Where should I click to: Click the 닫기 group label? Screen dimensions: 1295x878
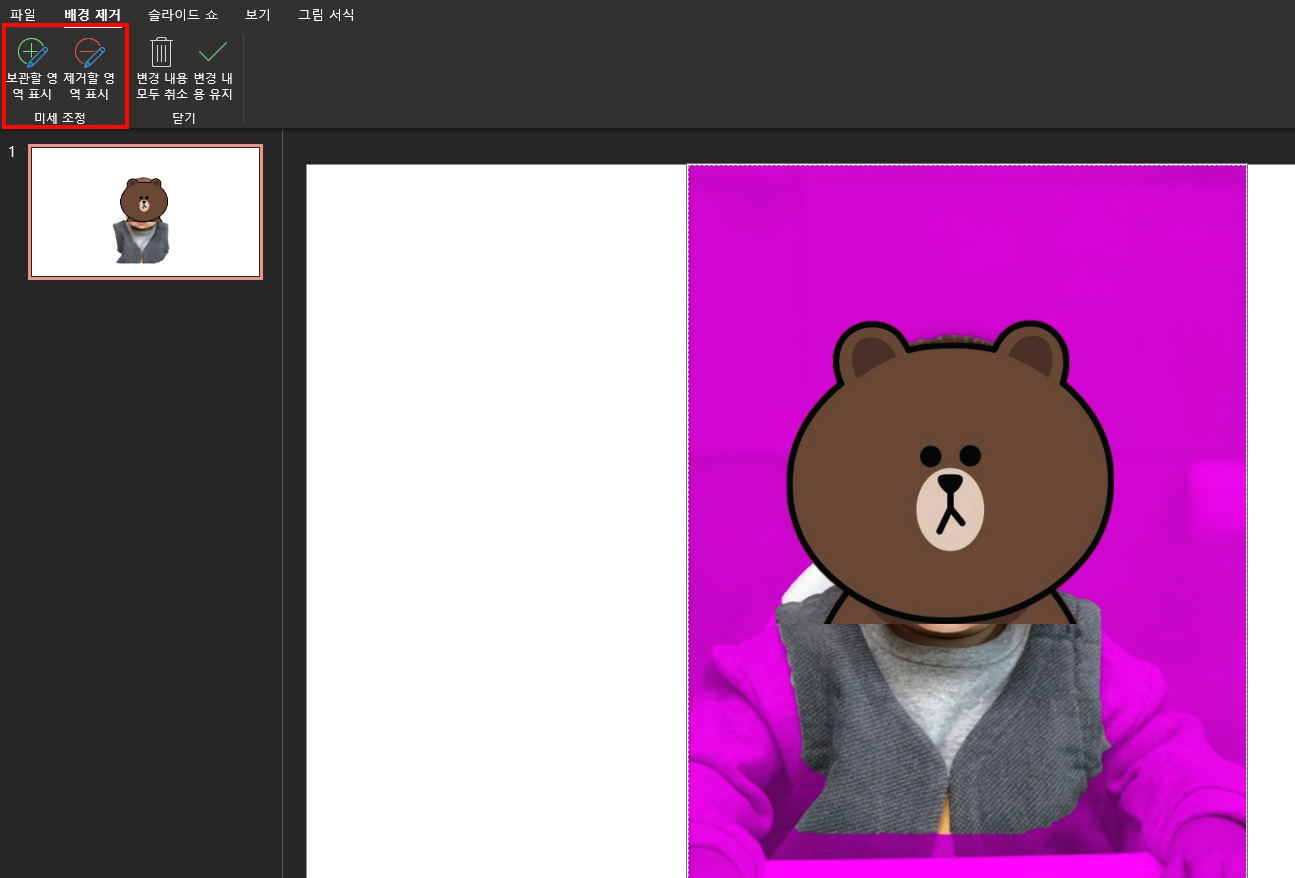pyautogui.click(x=184, y=118)
